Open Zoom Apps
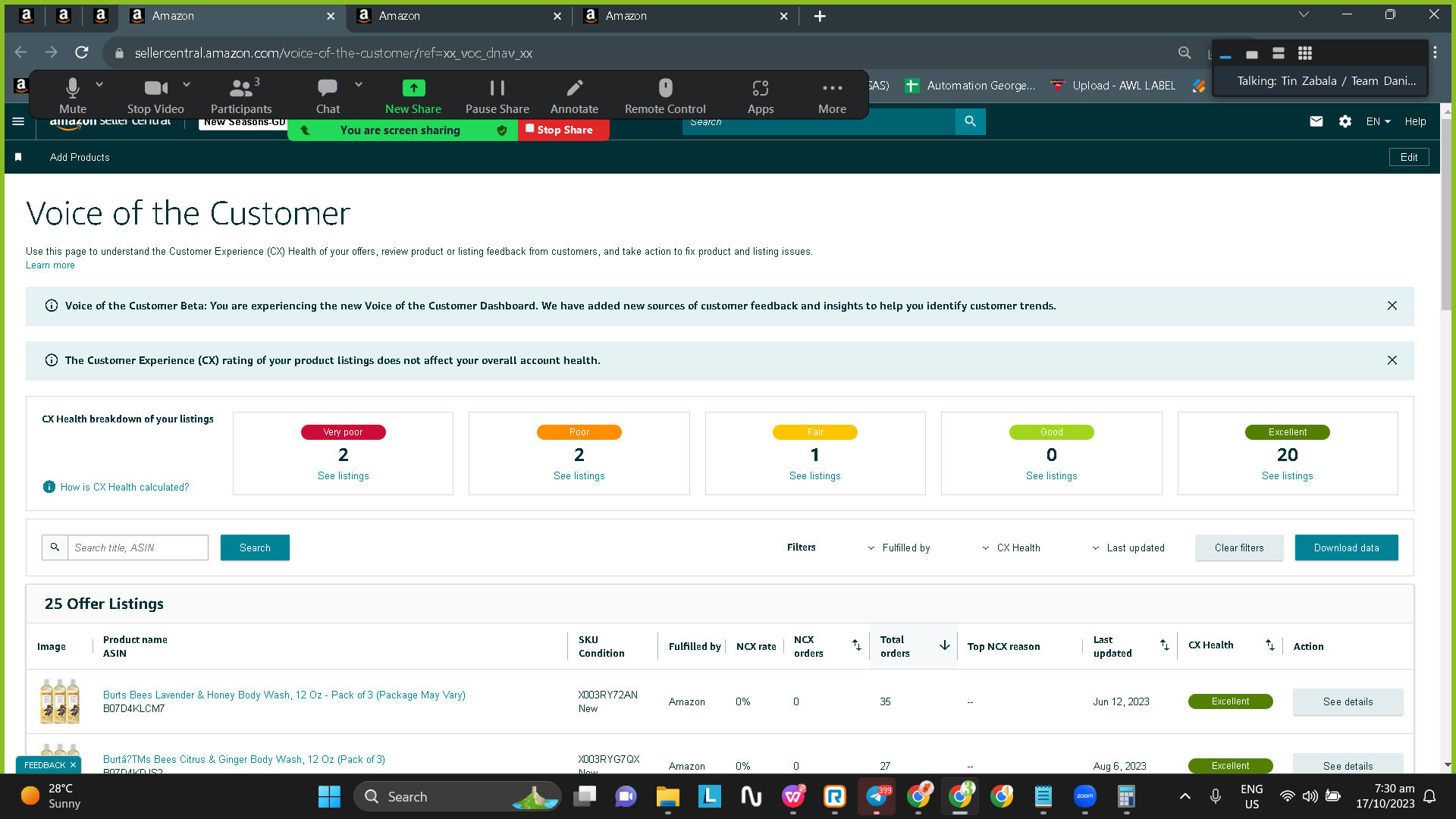 coord(761,96)
